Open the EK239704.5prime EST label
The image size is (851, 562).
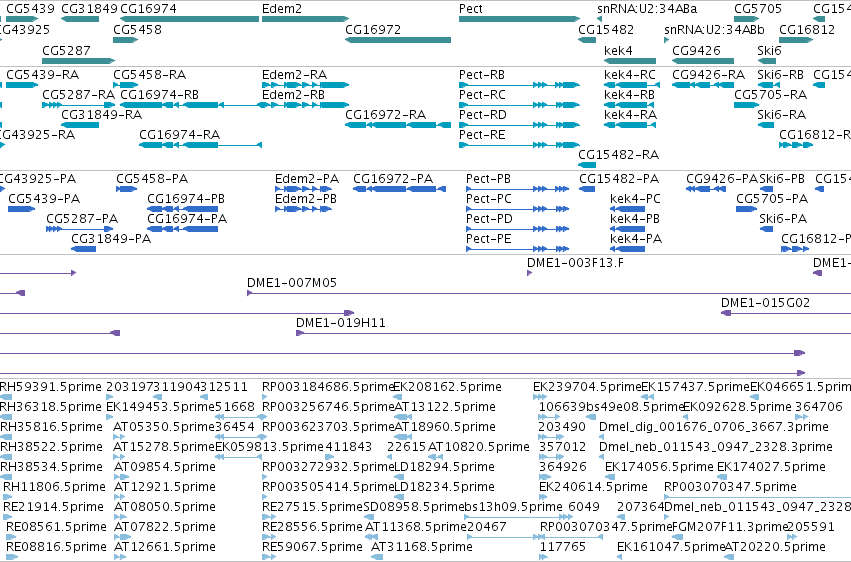click(587, 387)
